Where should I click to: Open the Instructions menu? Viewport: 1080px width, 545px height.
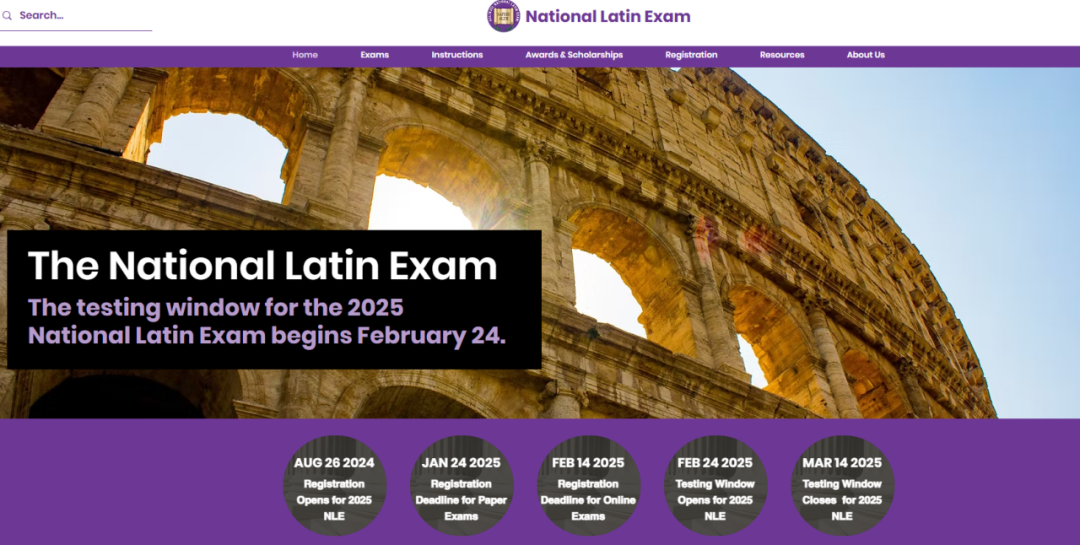tap(457, 55)
